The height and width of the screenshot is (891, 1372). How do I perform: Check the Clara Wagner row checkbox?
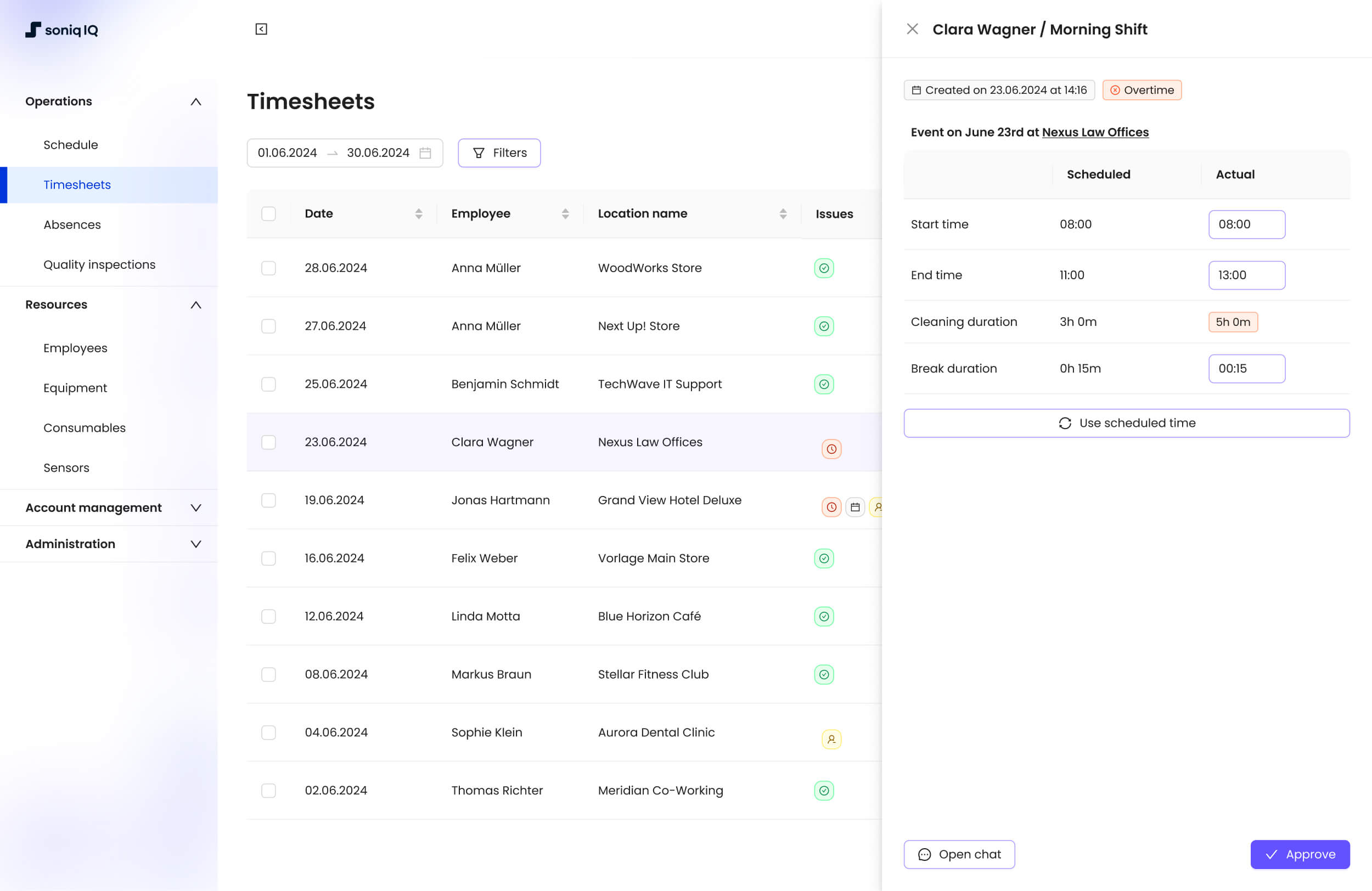[x=268, y=442]
